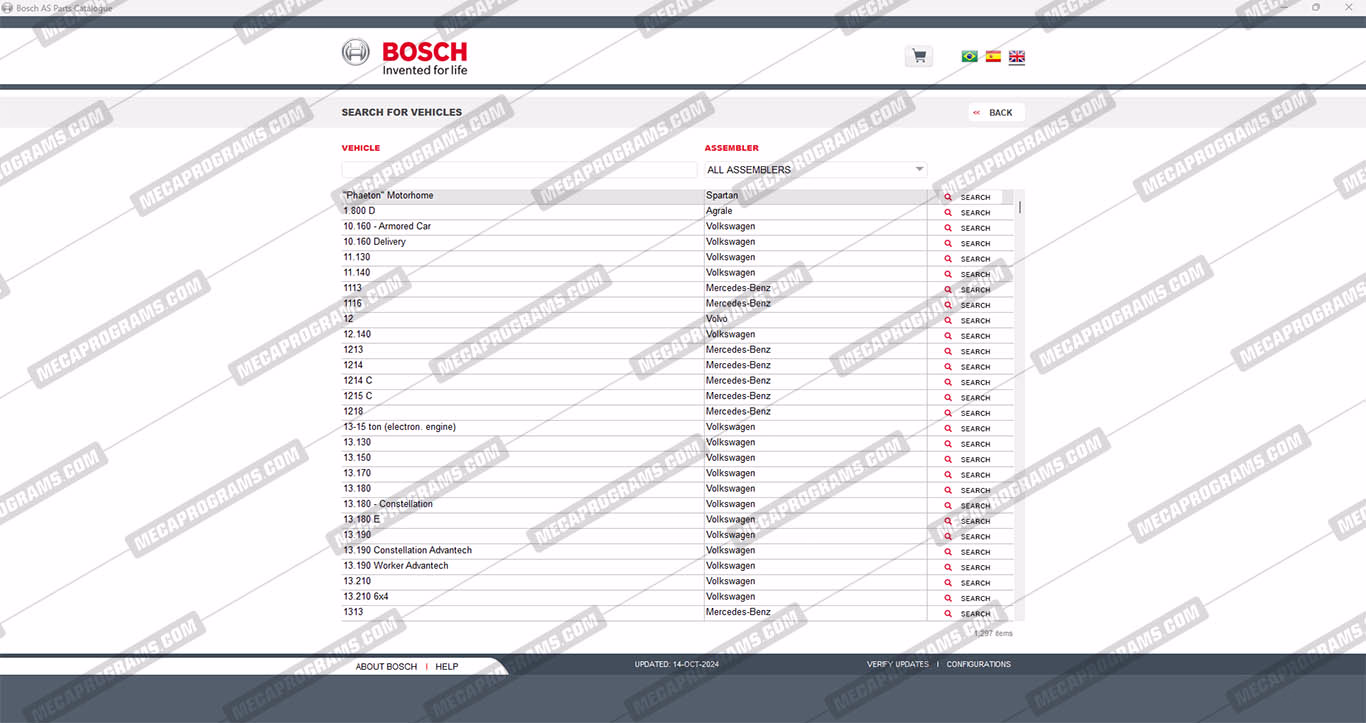Click the Volvo assembler cell
This screenshot has width=1366, height=723.
coord(717,319)
